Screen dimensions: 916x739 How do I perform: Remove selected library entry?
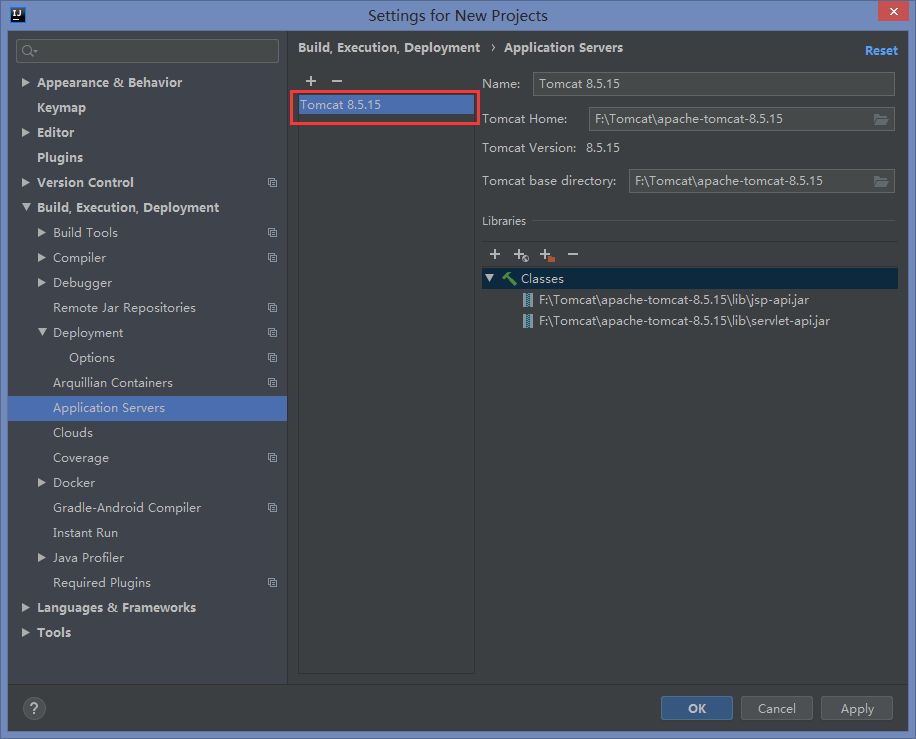pyautogui.click(x=573, y=254)
